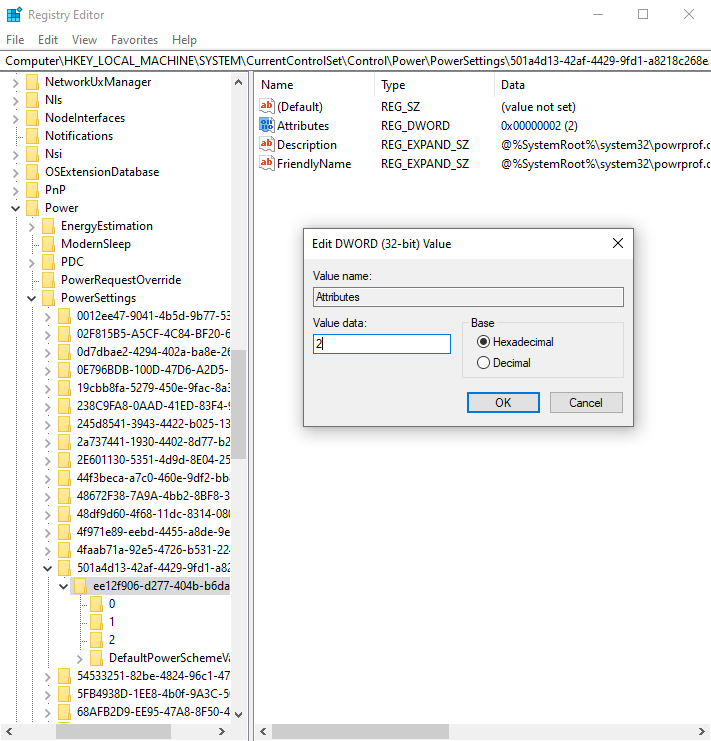Click into the Value data input field

[382, 344]
